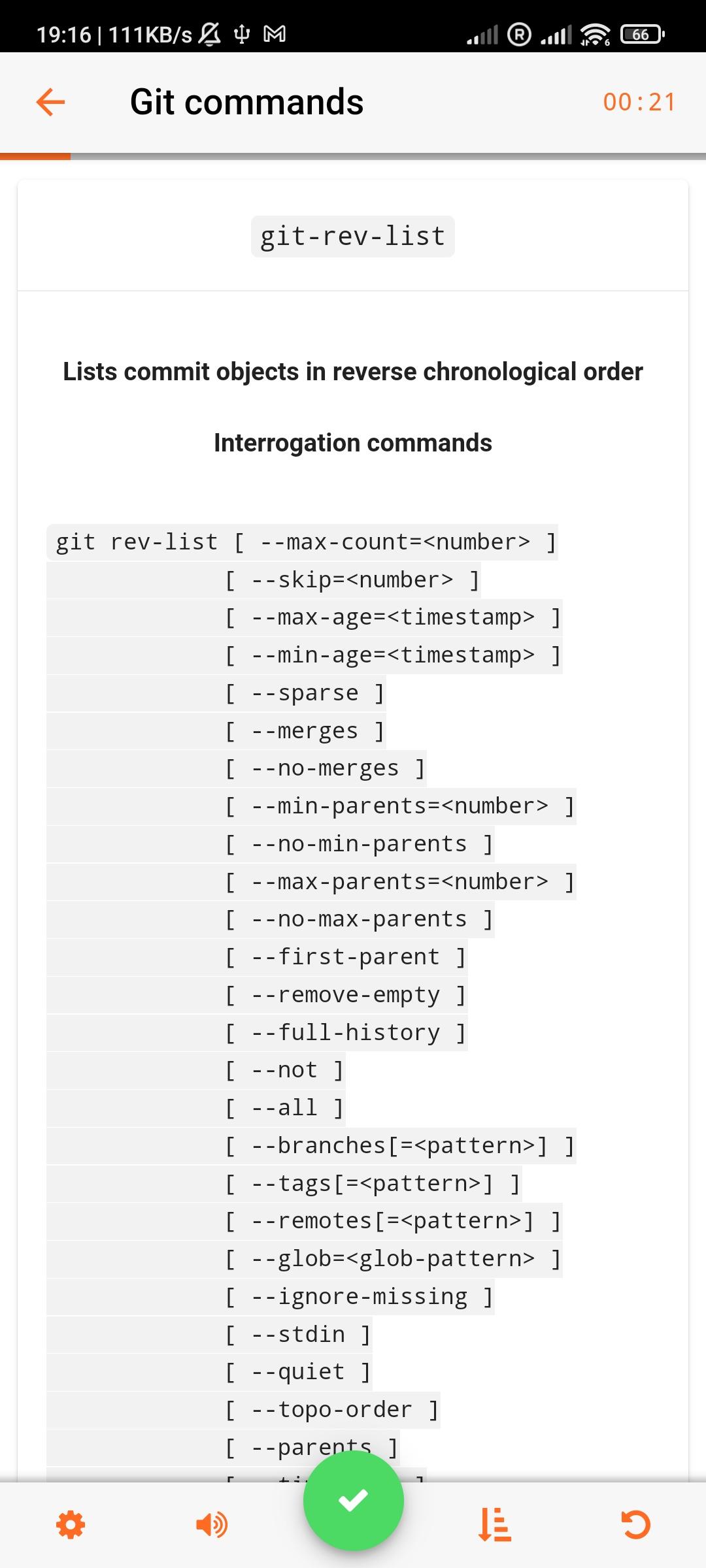
Task: Tap the --first-parent option line
Action: pyautogui.click(x=346, y=957)
